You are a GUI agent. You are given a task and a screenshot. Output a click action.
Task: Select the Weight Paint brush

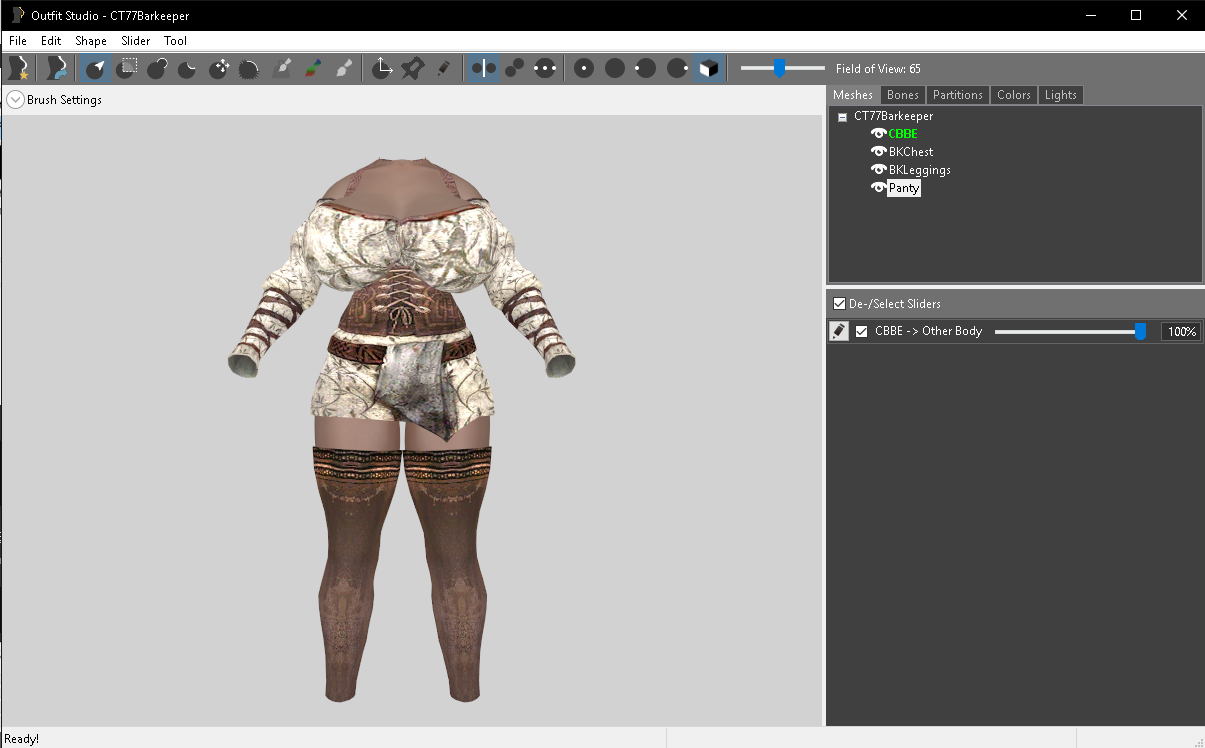tap(282, 68)
